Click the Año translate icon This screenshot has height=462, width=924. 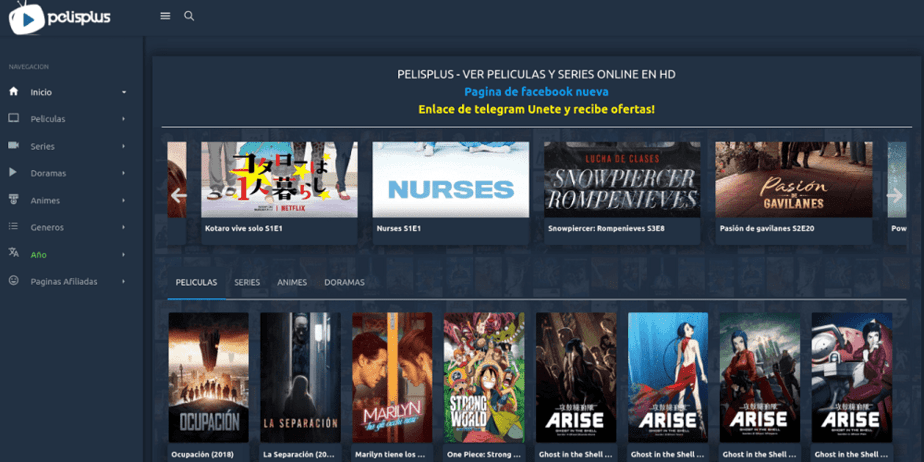pos(14,253)
